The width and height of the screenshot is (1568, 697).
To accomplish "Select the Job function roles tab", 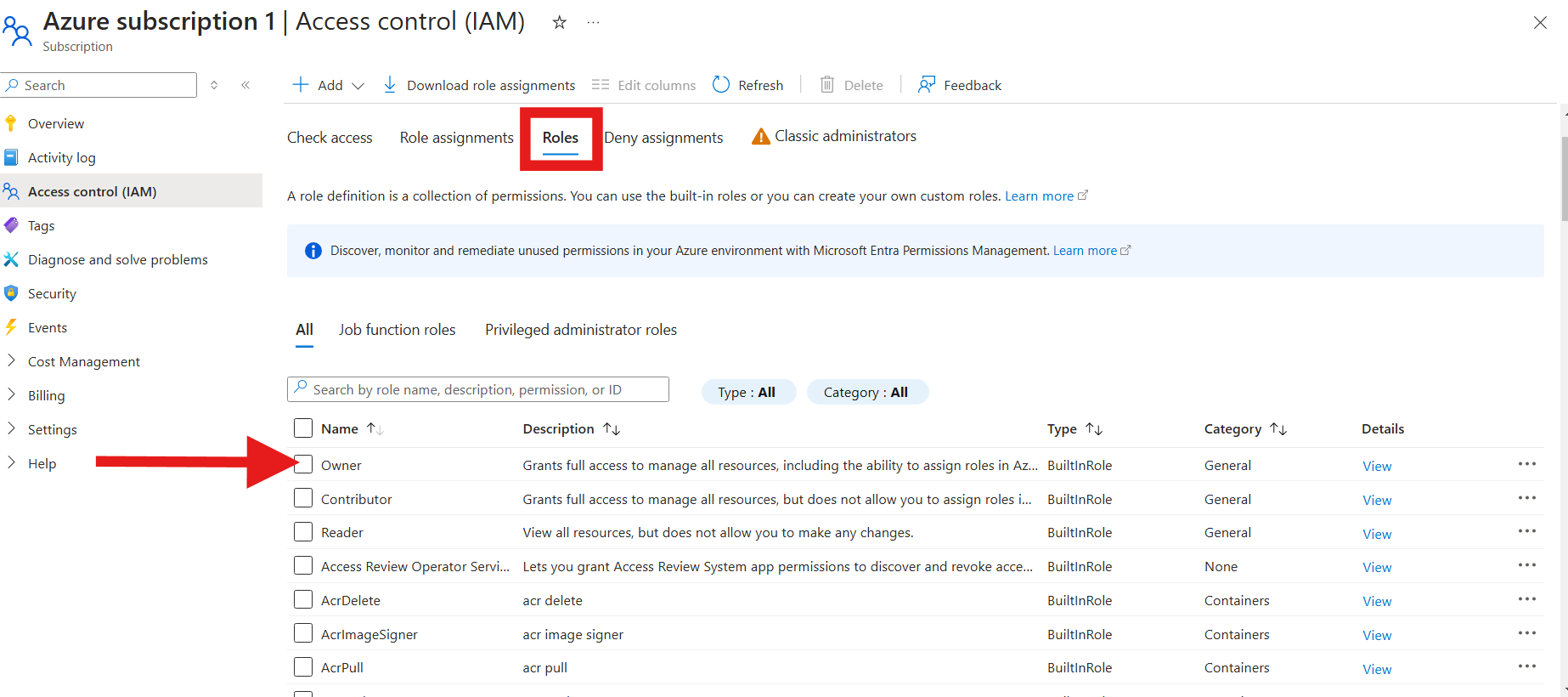I will tap(397, 330).
